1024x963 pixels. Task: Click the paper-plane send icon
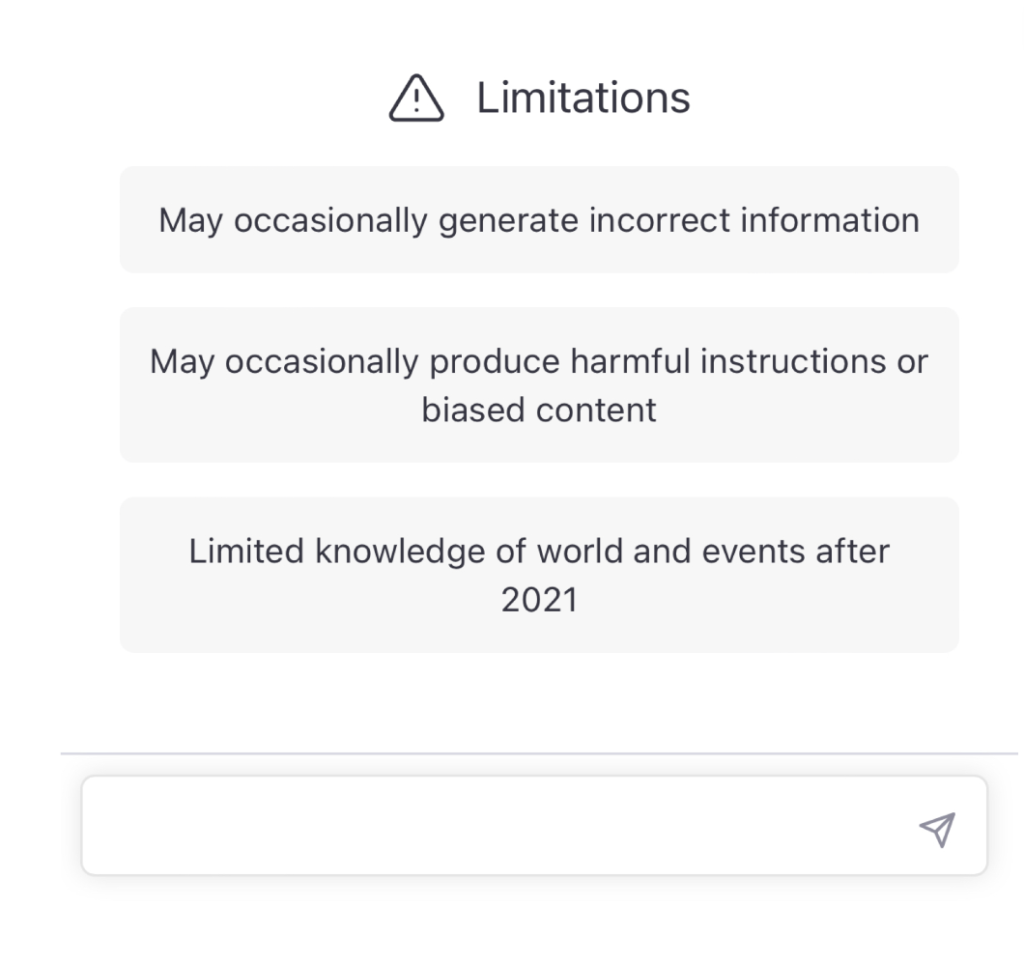pos(937,829)
